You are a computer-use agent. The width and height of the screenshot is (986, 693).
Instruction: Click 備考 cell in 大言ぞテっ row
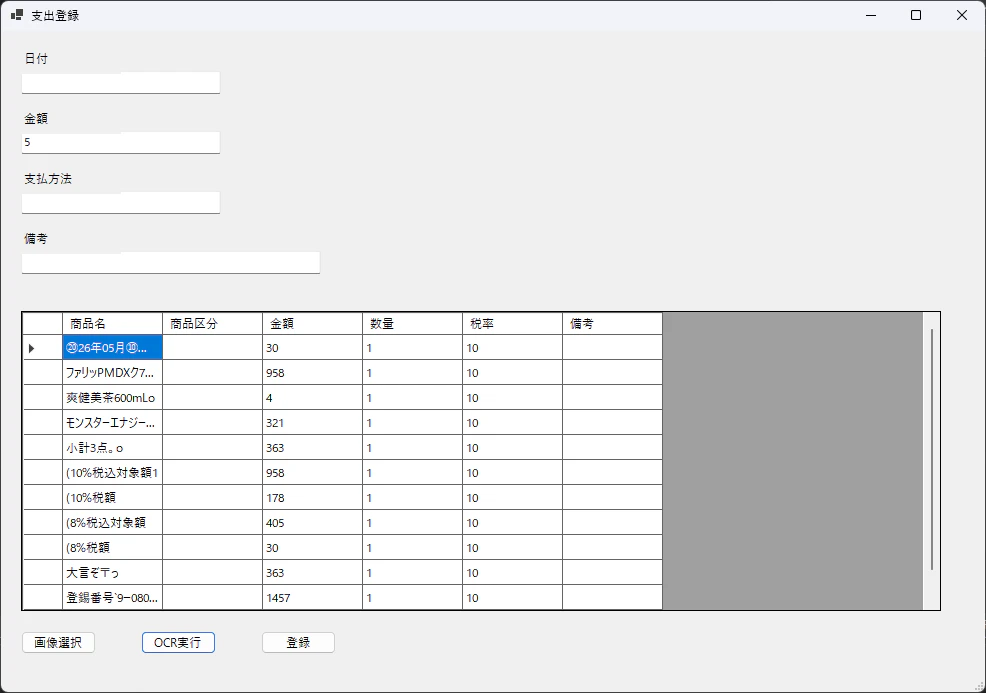coord(612,572)
